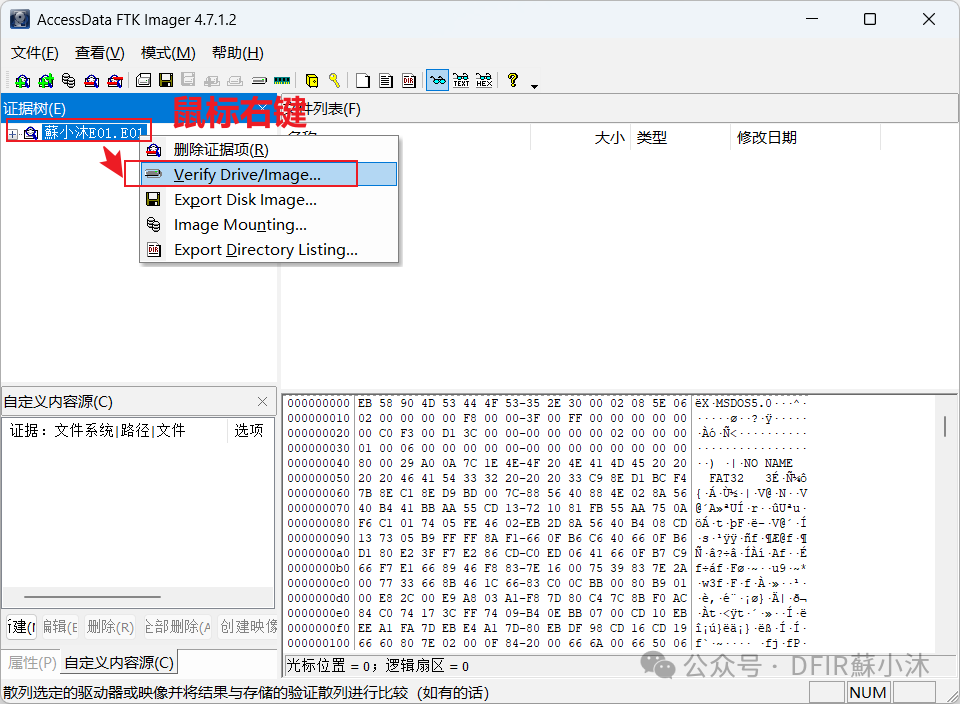Click the AccessData FTK Imager app title icon
This screenshot has width=960, height=704.
click(20, 20)
